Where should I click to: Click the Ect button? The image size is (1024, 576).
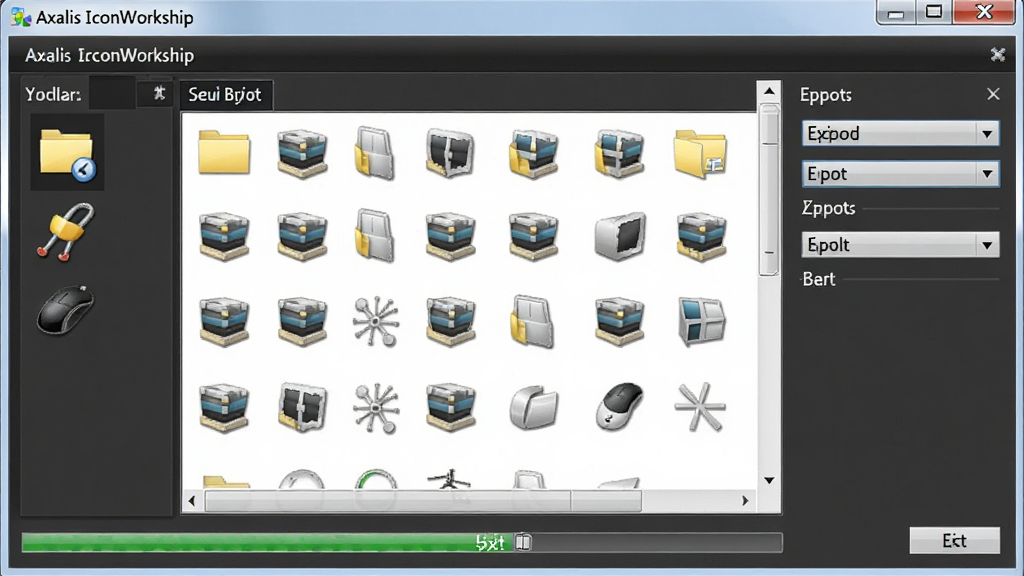[955, 541]
